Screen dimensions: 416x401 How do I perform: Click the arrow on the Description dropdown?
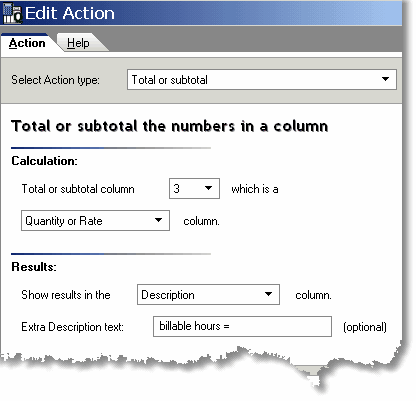(268, 294)
